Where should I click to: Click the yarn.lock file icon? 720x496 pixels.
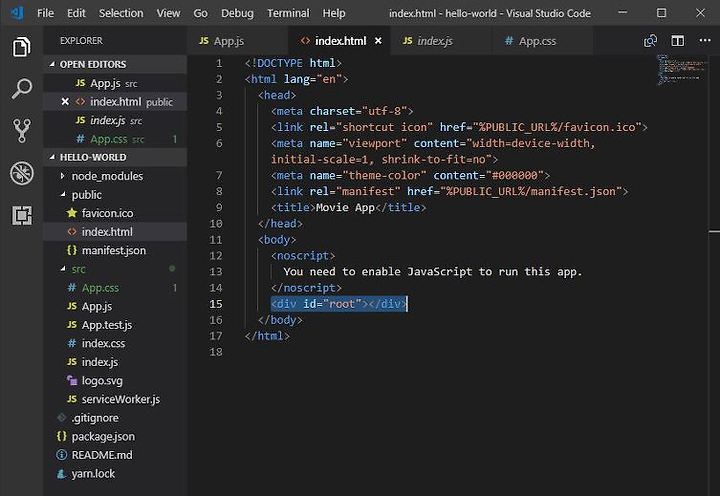(61, 473)
